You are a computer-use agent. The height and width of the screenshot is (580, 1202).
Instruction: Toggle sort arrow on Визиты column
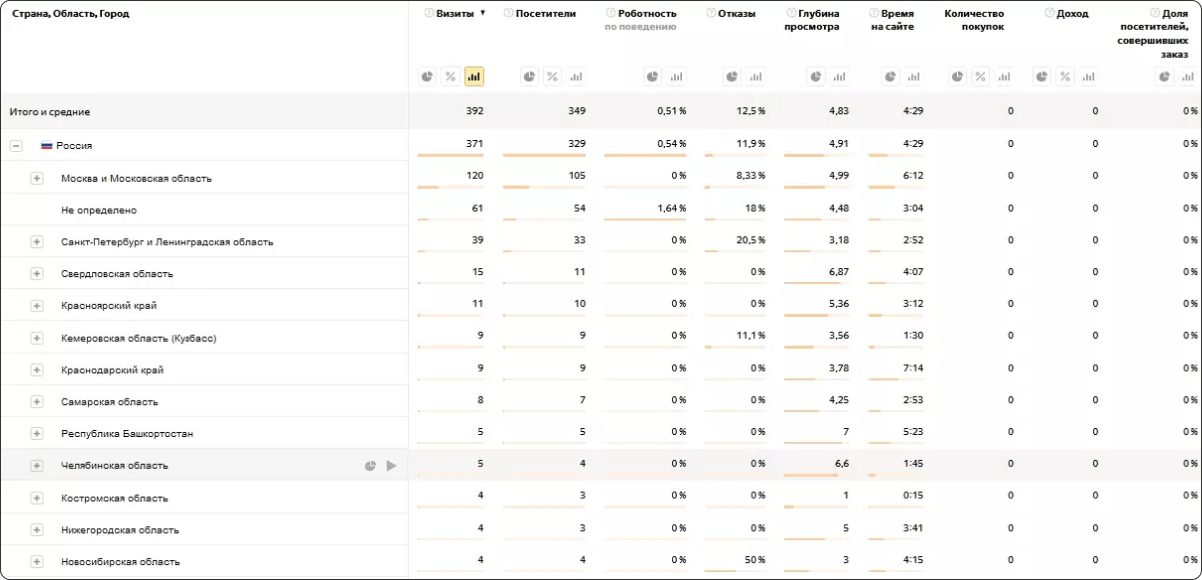pyautogui.click(x=483, y=14)
